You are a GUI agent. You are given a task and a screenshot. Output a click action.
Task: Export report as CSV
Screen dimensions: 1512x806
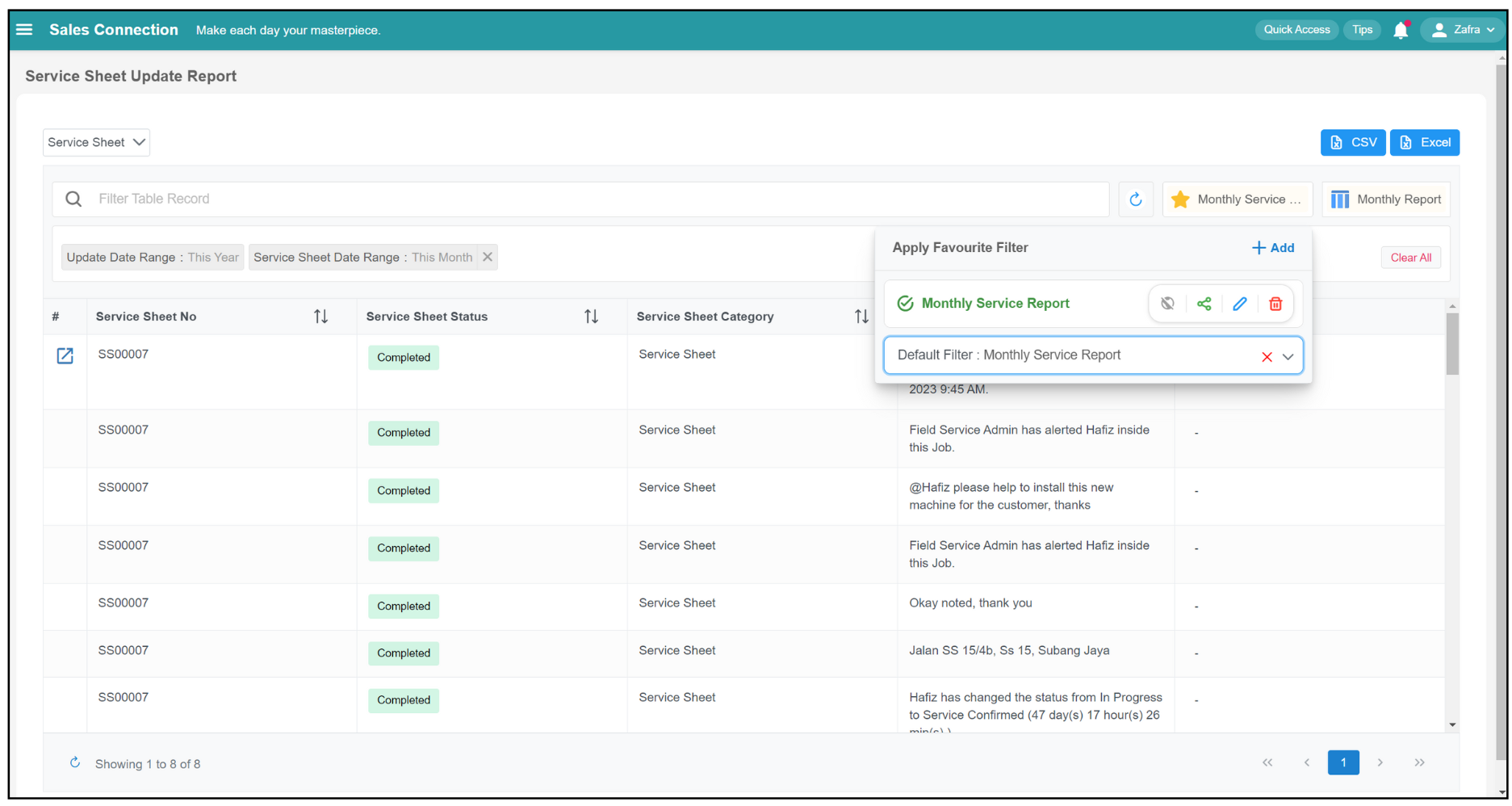[1353, 142]
